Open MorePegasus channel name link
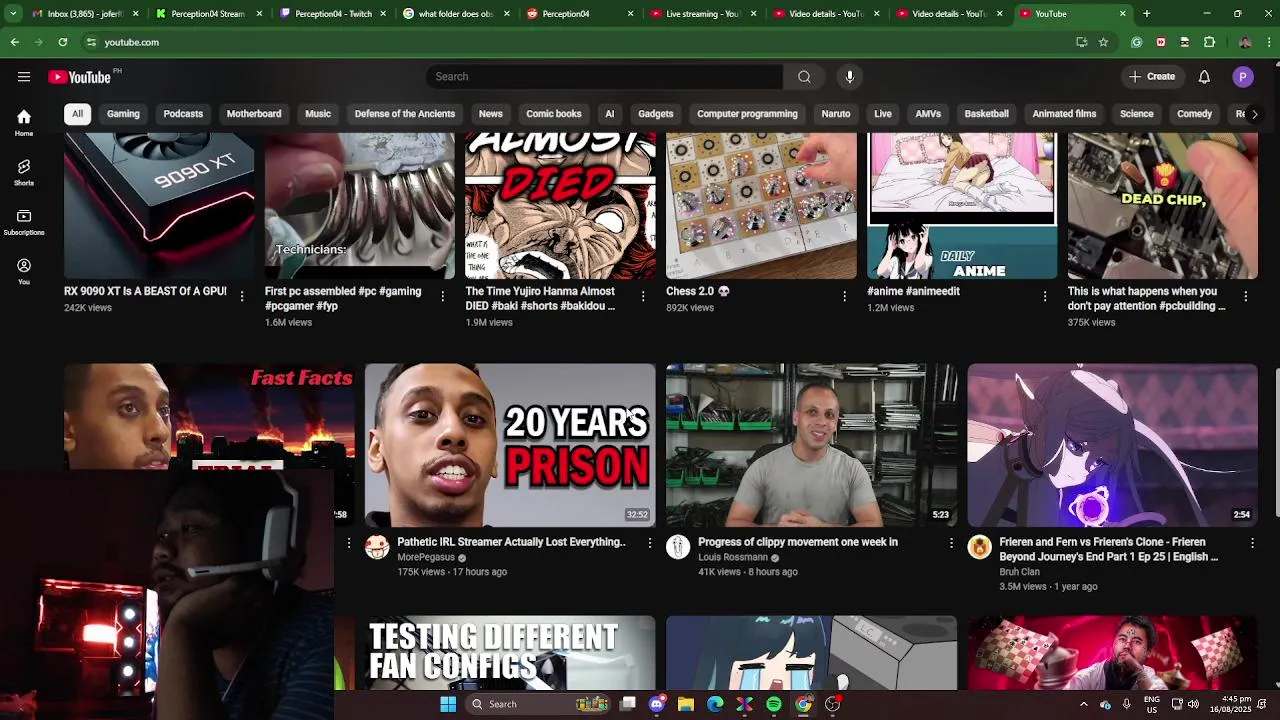Screen dimensions: 1280x720 click(426, 557)
